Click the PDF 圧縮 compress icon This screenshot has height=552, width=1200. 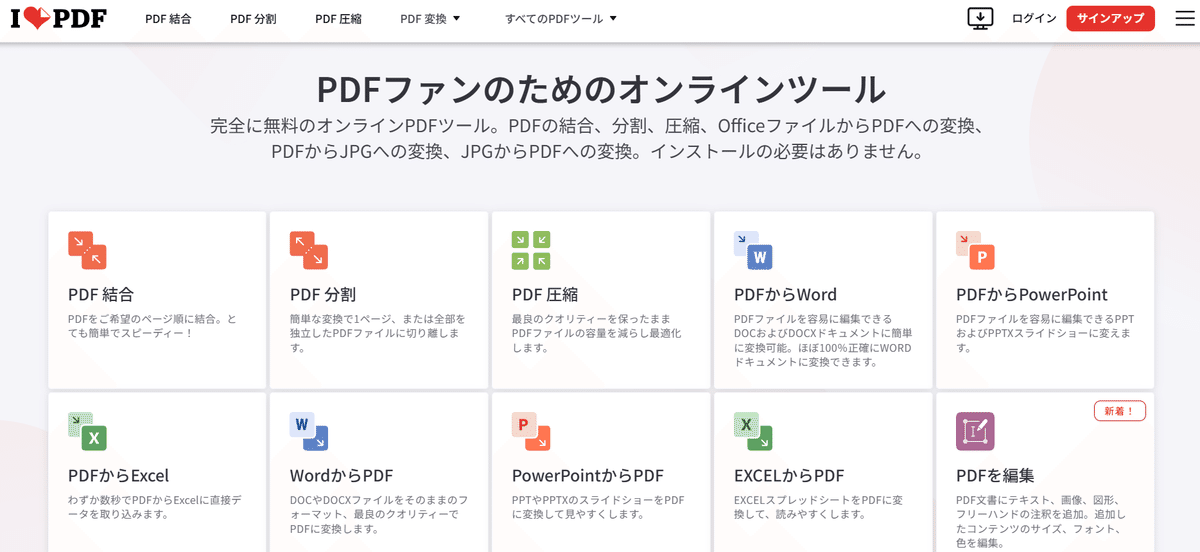coord(531,251)
